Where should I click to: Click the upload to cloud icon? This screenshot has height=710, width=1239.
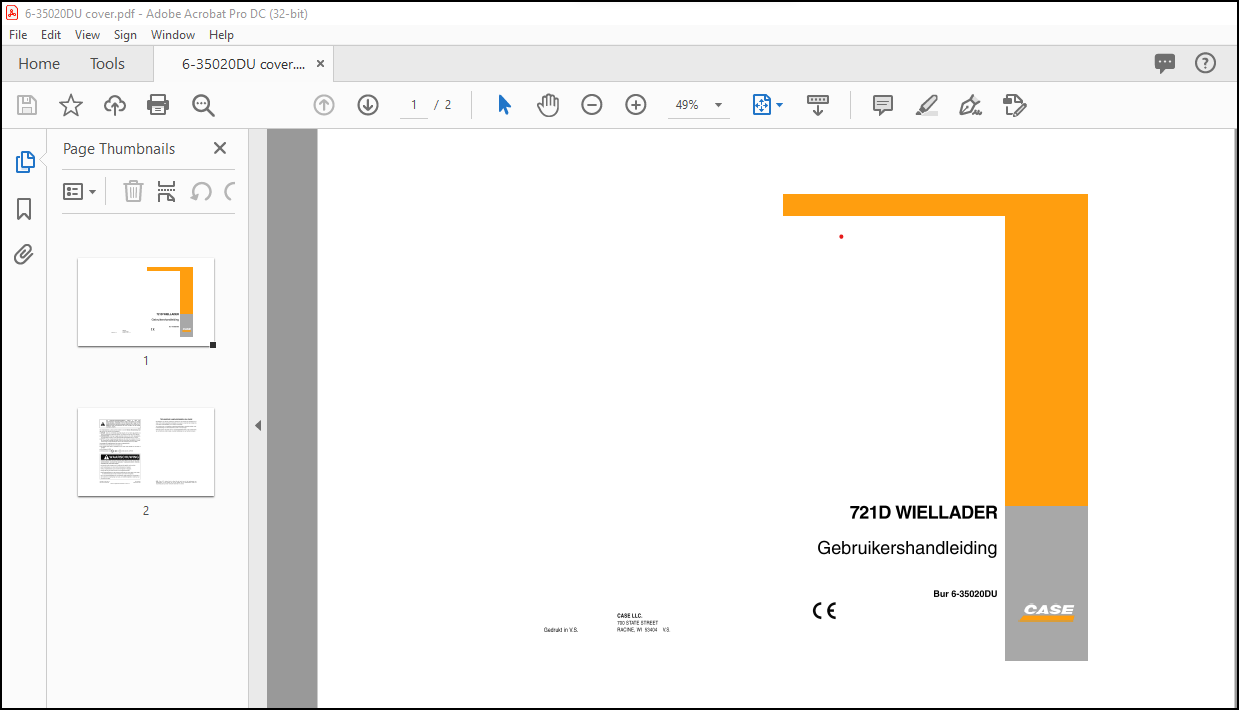point(115,105)
